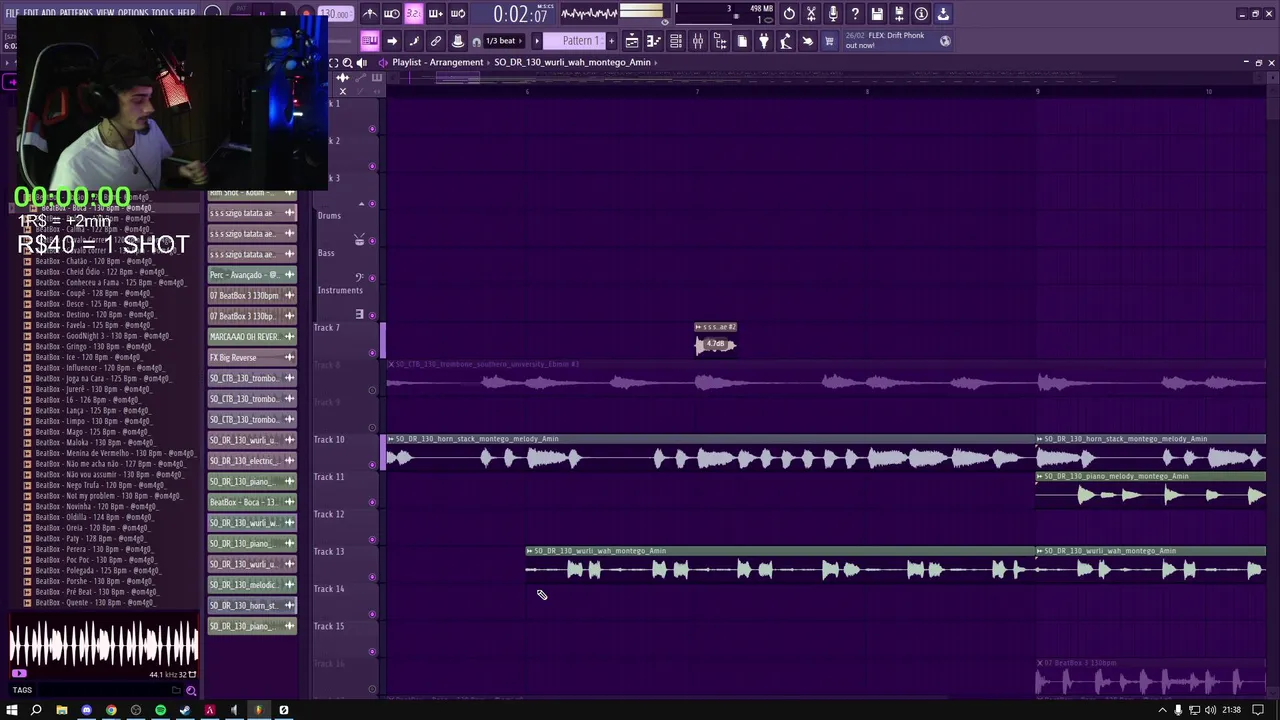Open the Pattern 1 selector
Screen dimensions: 1280x720
tap(580, 41)
